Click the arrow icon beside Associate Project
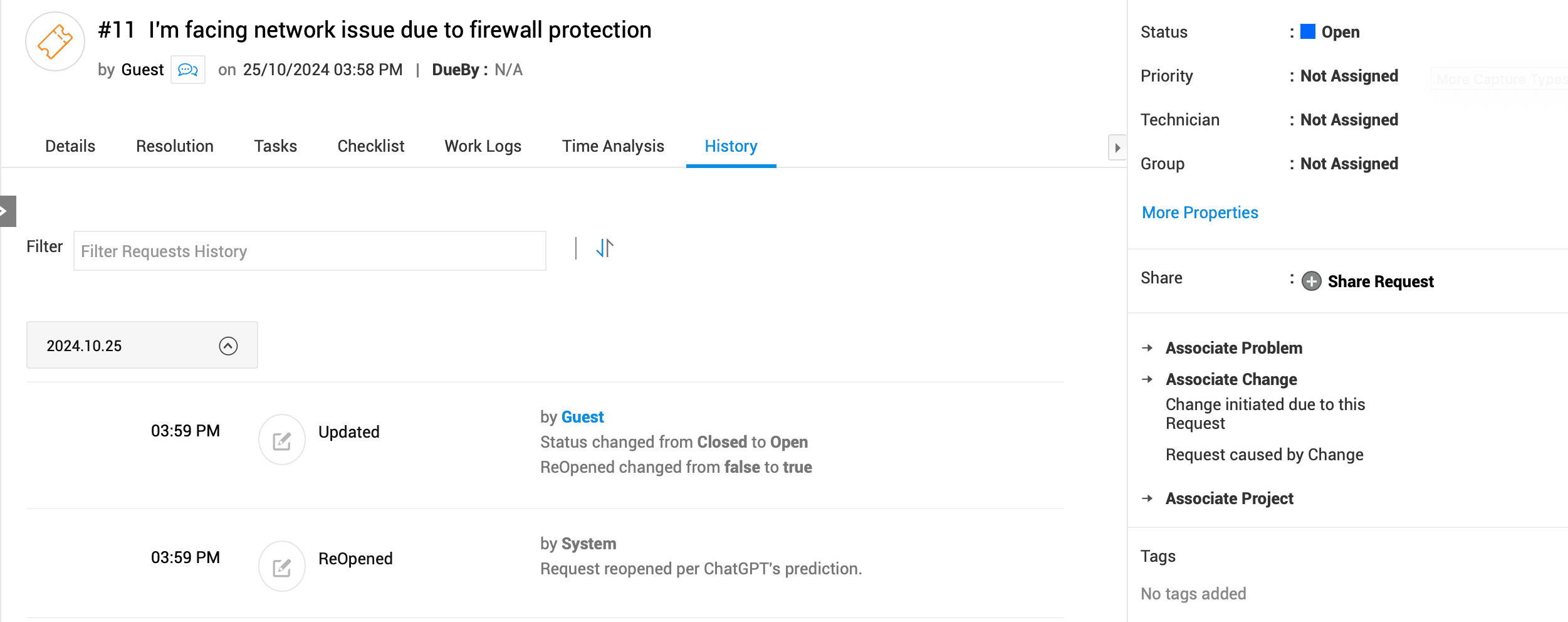Viewport: 1568px width, 622px height. [1147, 498]
